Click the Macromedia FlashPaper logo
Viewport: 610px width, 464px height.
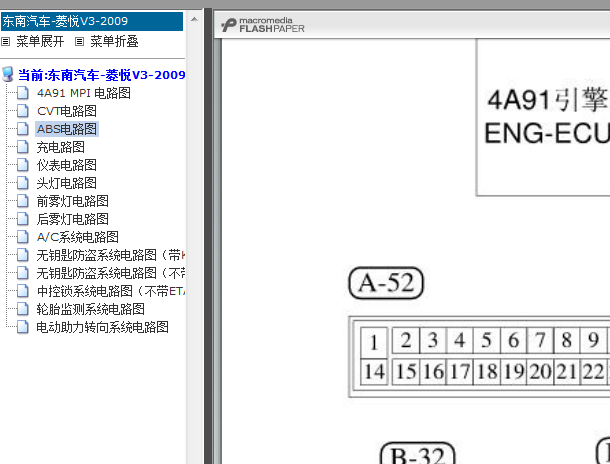(x=263, y=25)
